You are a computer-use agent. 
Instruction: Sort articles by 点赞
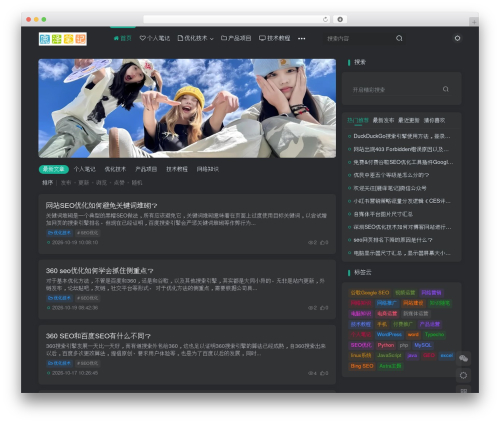(x=119, y=183)
